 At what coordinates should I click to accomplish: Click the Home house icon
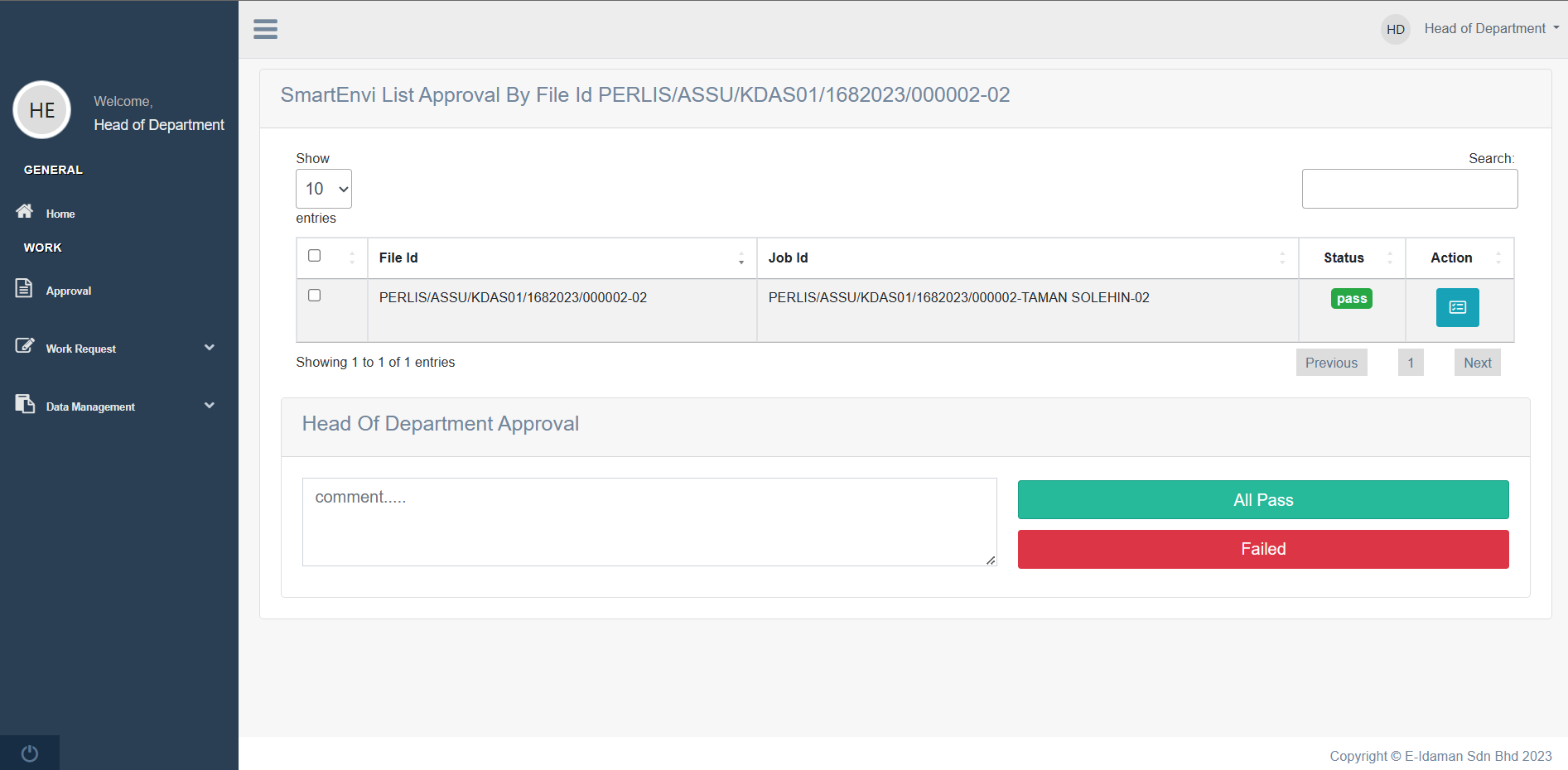[x=25, y=211]
